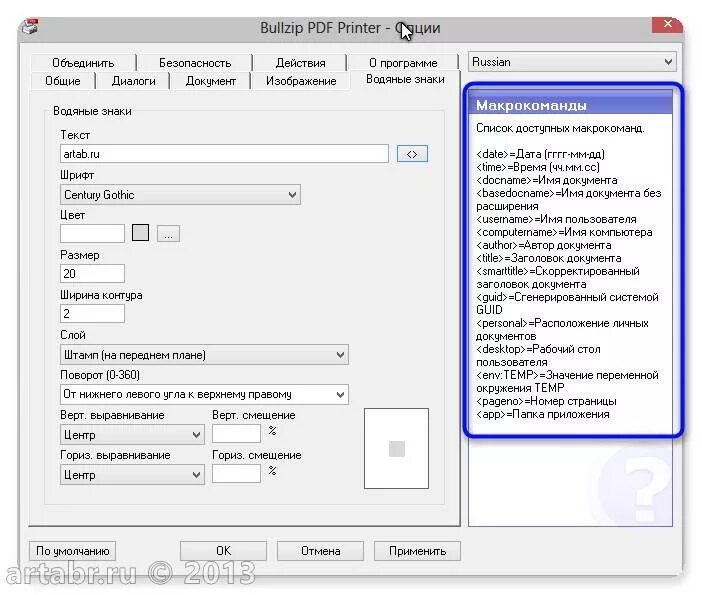
Task: Open Верт. выравнивание dropdown
Action: tap(132, 435)
